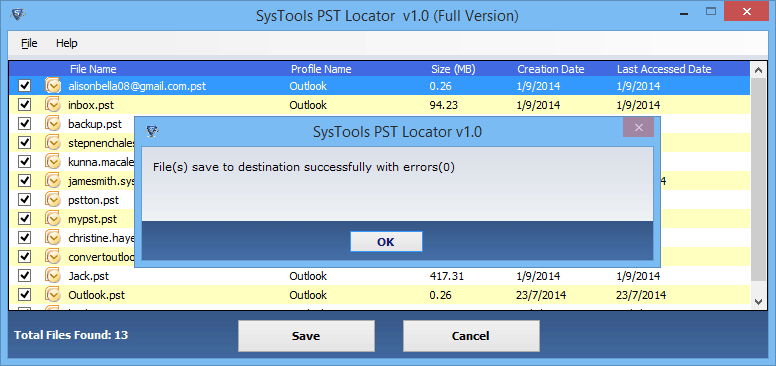
Task: Toggle the mypst.pst checkbox
Action: (x=24, y=219)
